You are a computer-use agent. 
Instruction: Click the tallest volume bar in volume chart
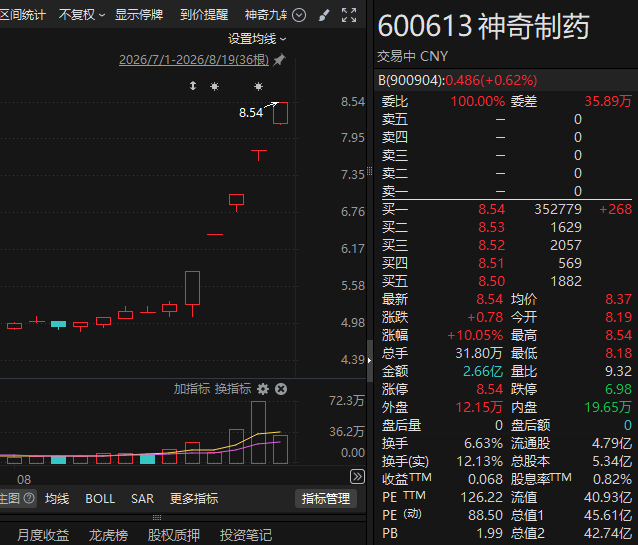coord(258,432)
